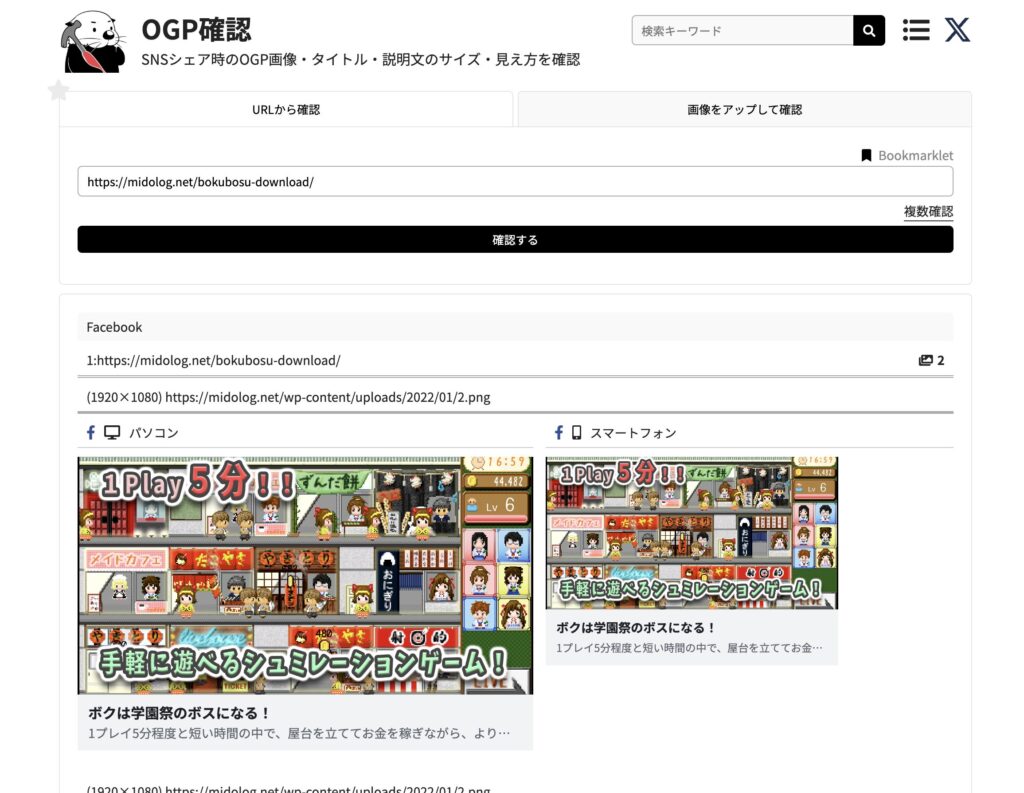Open the X (Twitter) icon link

pyautogui.click(x=957, y=30)
